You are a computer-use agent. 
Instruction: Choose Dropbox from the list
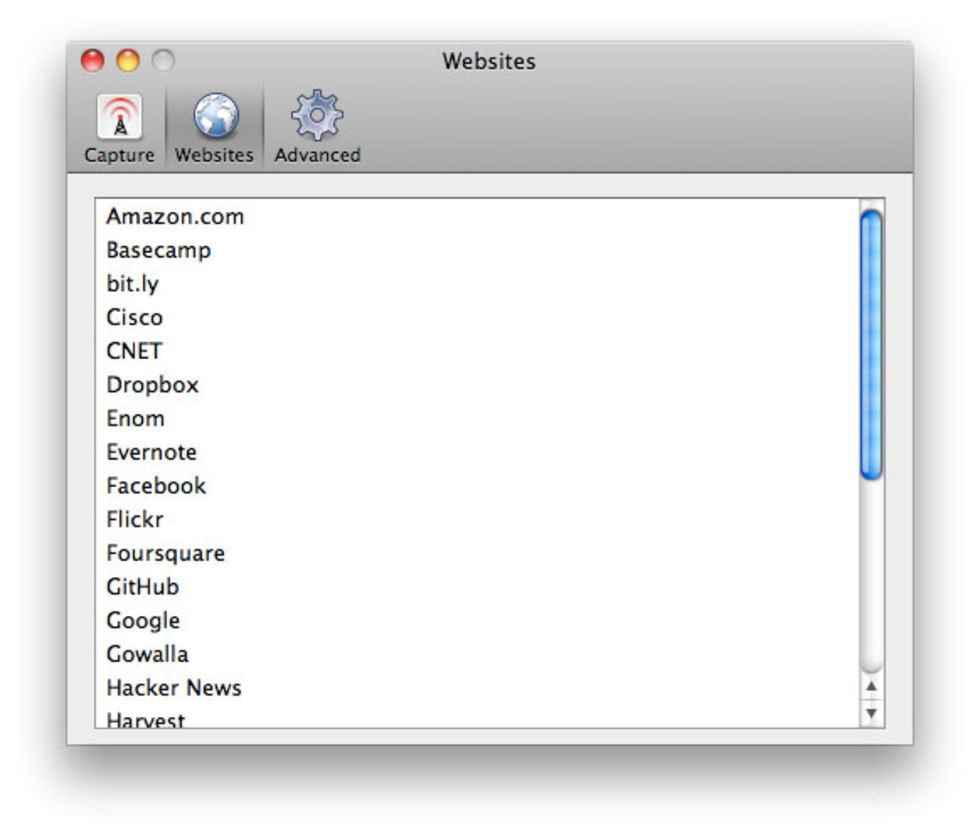(478, 385)
